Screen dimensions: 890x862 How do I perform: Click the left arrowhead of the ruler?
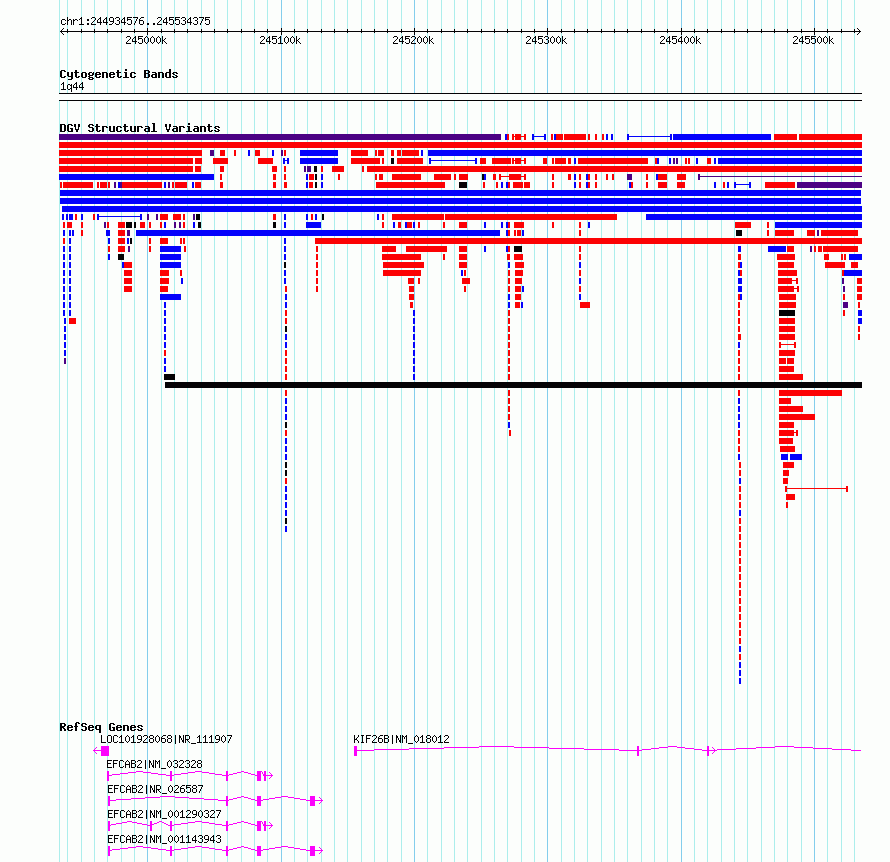pos(62,32)
